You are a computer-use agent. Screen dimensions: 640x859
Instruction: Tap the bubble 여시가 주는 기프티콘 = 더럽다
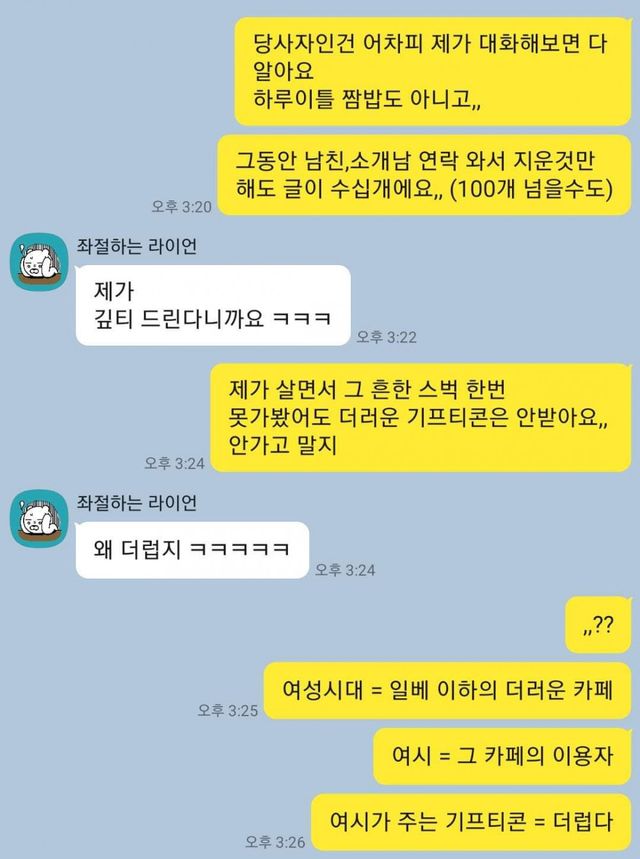tap(471, 822)
